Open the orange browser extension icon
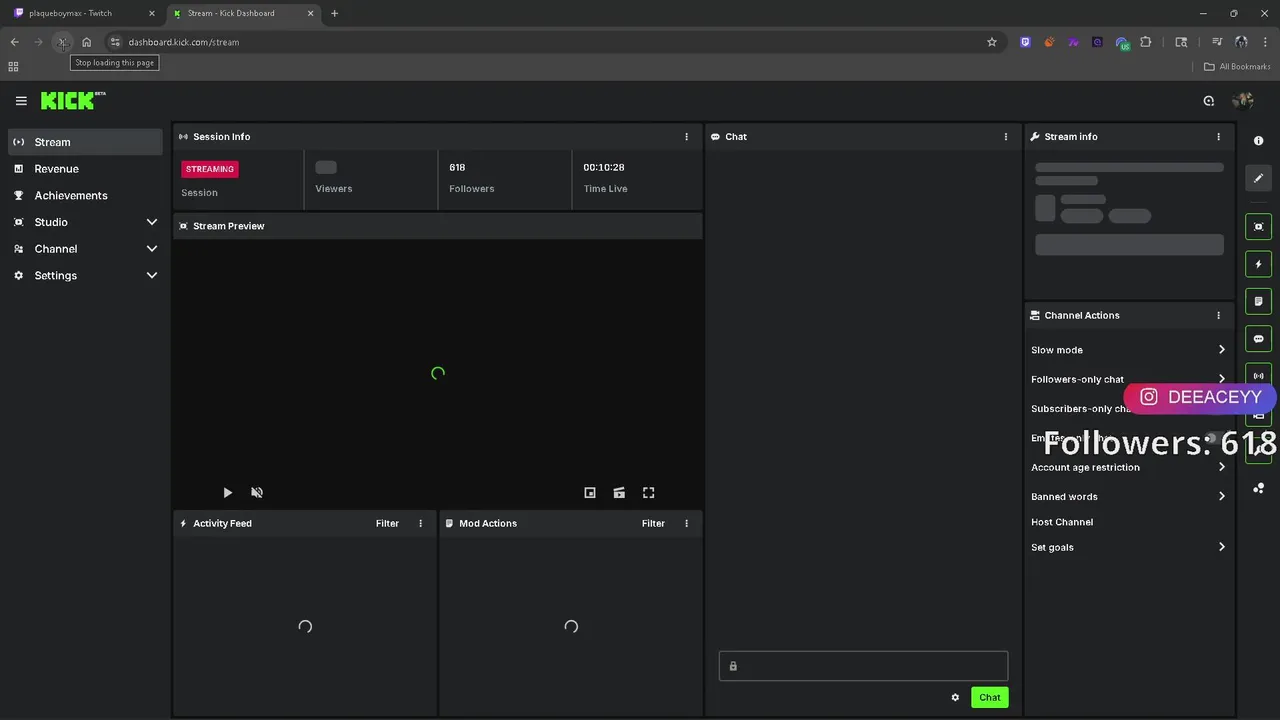Viewport: 1280px width, 720px height. click(1049, 42)
